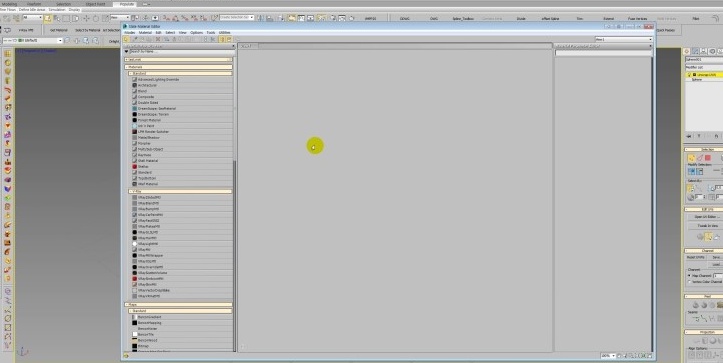Image resolution: width=723 pixels, height=363 pixels.
Task: Collapse the Maps group header
Action: point(178,305)
